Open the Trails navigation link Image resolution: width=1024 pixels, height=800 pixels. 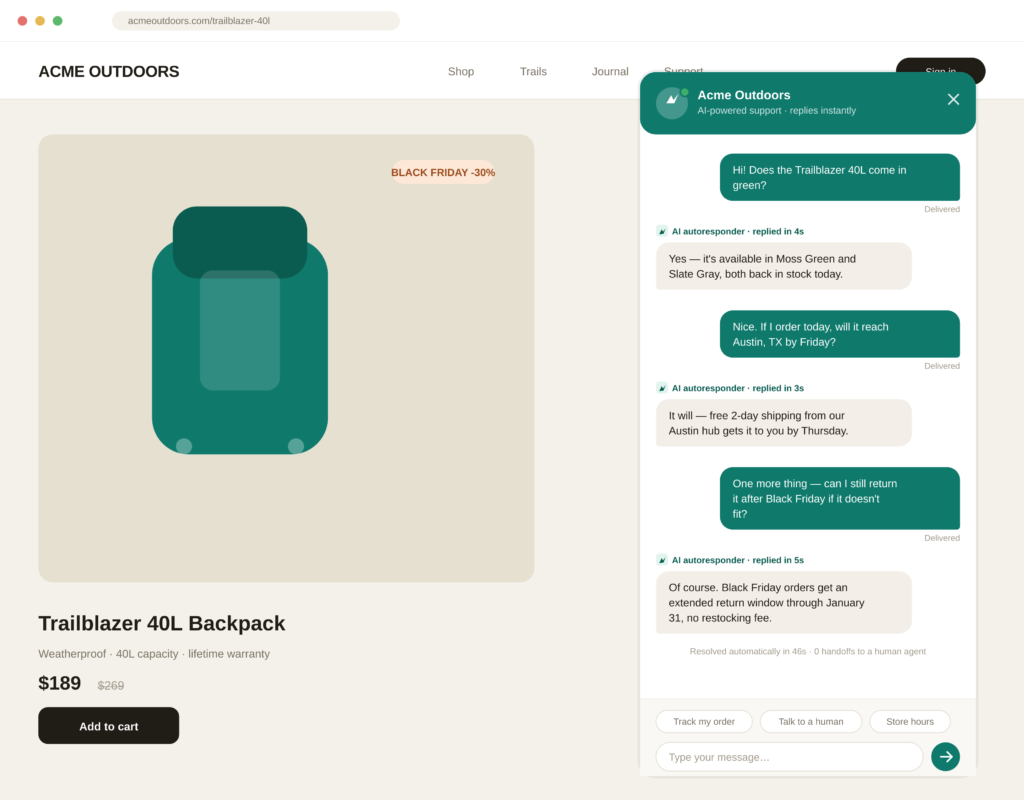click(x=533, y=72)
